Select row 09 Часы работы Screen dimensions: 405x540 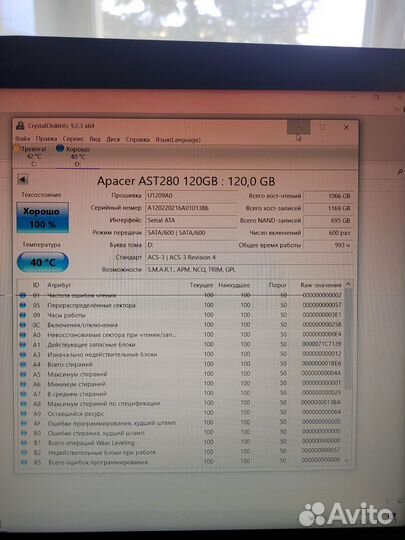(180, 315)
